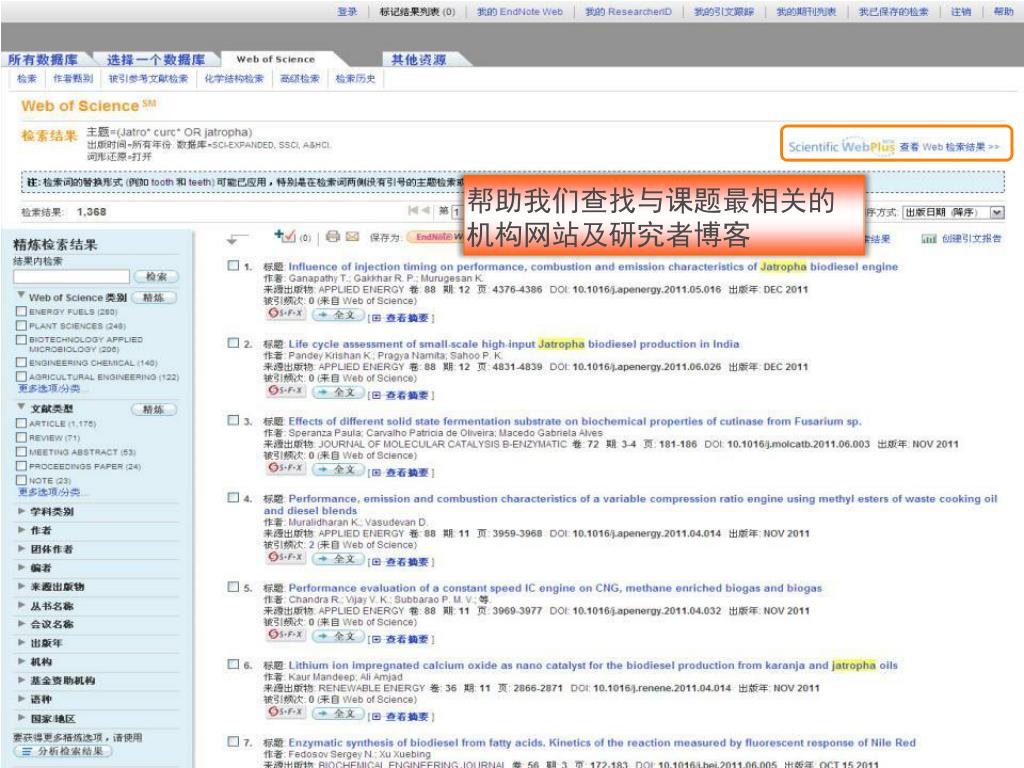Open full text button for result 4
Viewport: 1024px width, 768px height.
coord(338,558)
